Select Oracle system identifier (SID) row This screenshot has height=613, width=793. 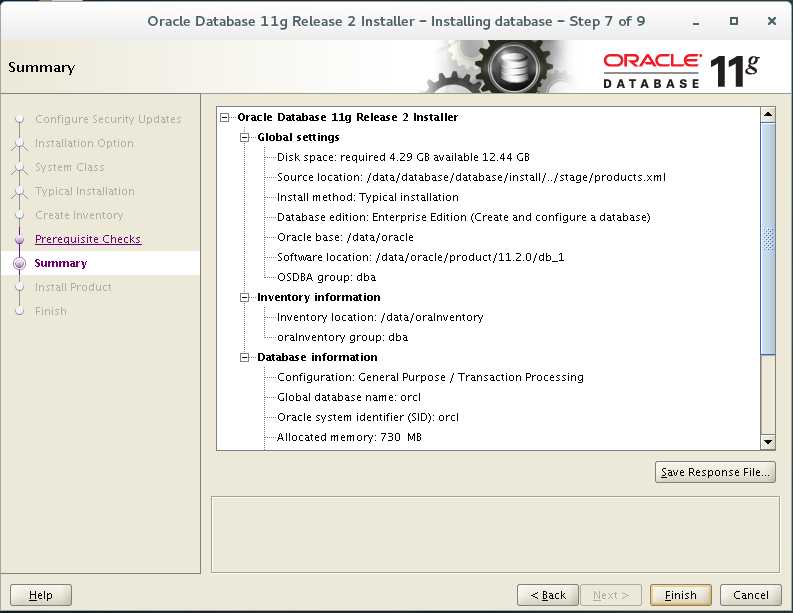click(x=368, y=417)
